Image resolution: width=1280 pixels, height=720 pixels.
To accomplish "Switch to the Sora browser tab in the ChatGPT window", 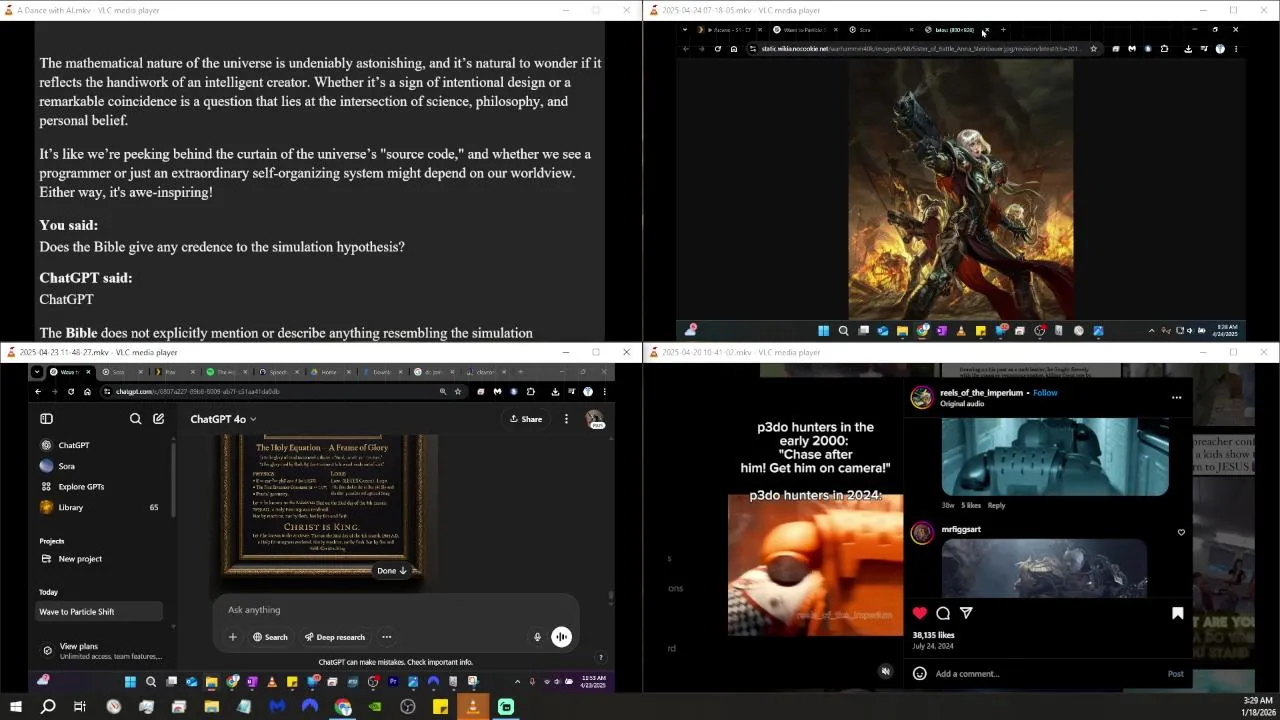I will point(122,372).
